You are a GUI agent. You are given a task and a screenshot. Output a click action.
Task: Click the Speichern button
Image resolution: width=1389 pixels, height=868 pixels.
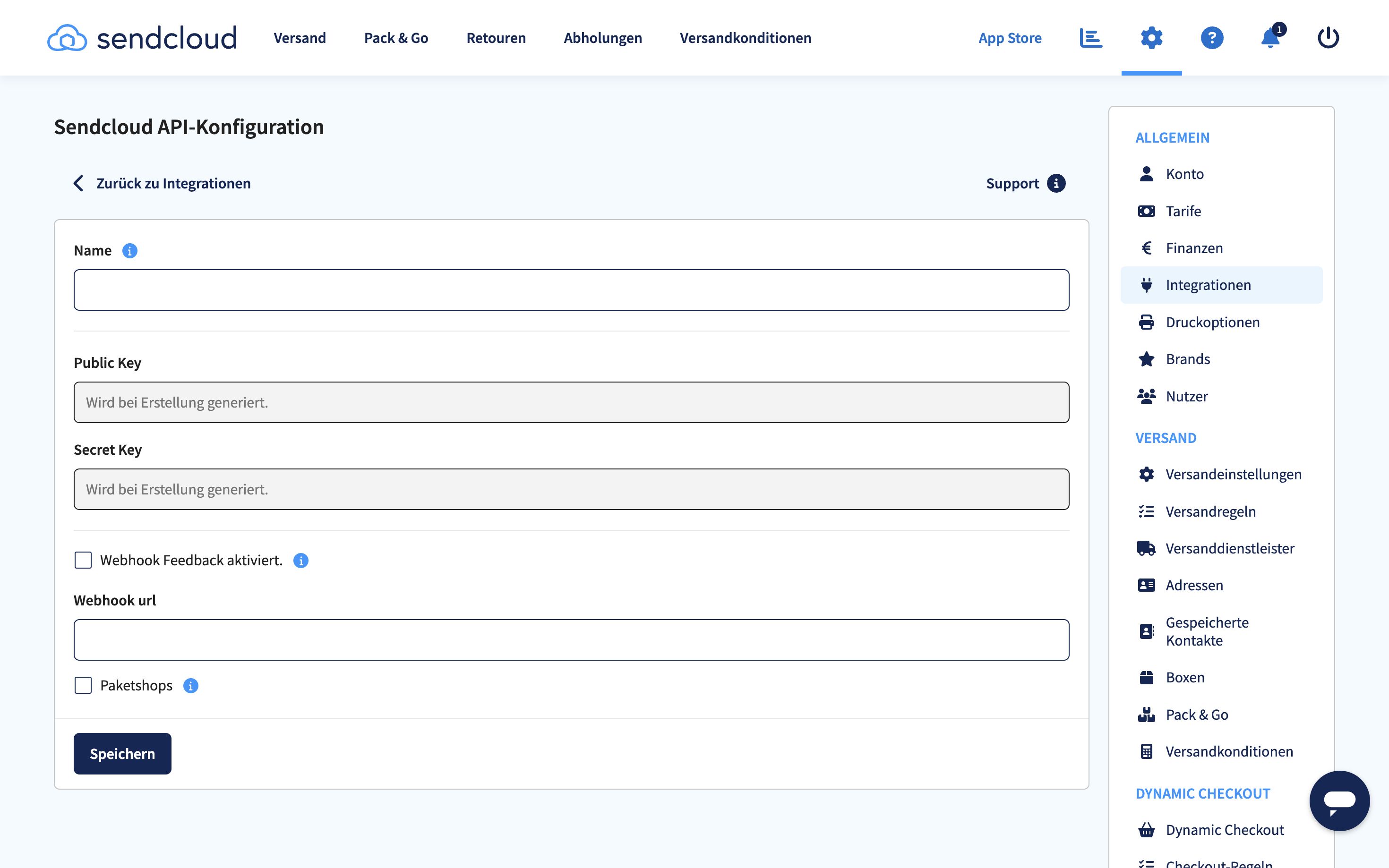pyautogui.click(x=122, y=753)
